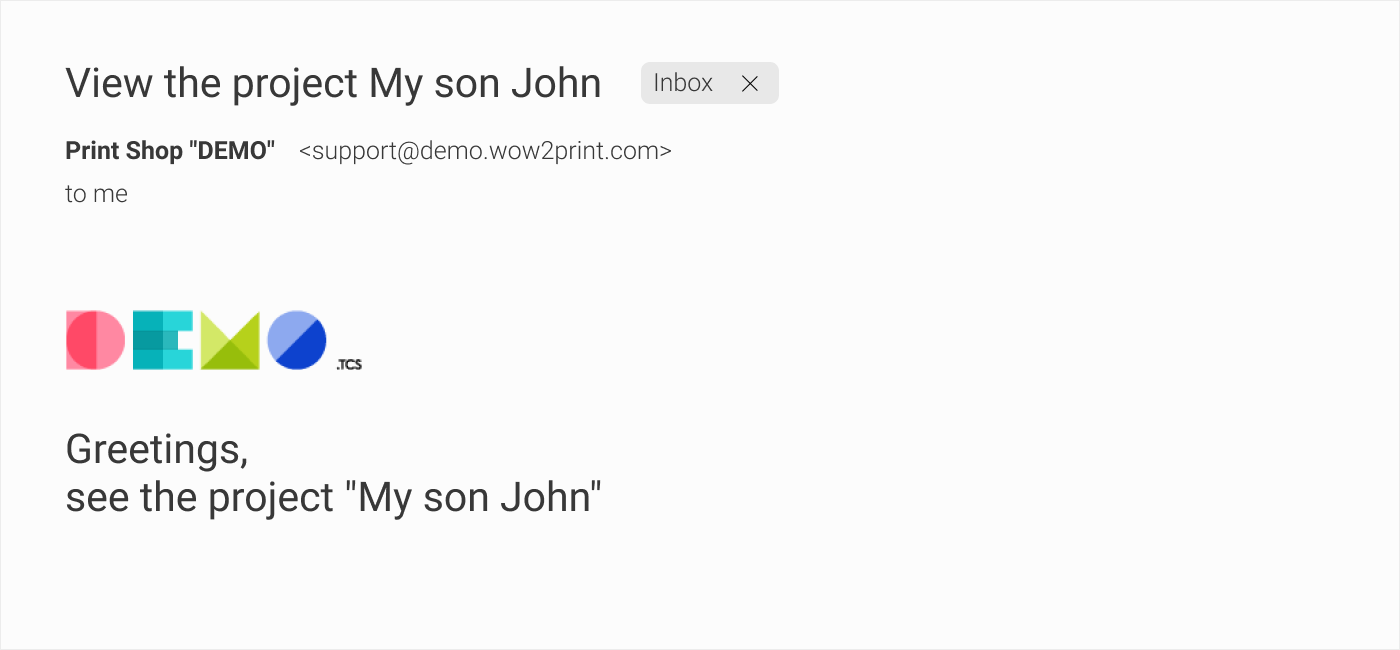The width and height of the screenshot is (1400, 650).
Task: Click the dark red left half of D
Action: tap(82, 340)
